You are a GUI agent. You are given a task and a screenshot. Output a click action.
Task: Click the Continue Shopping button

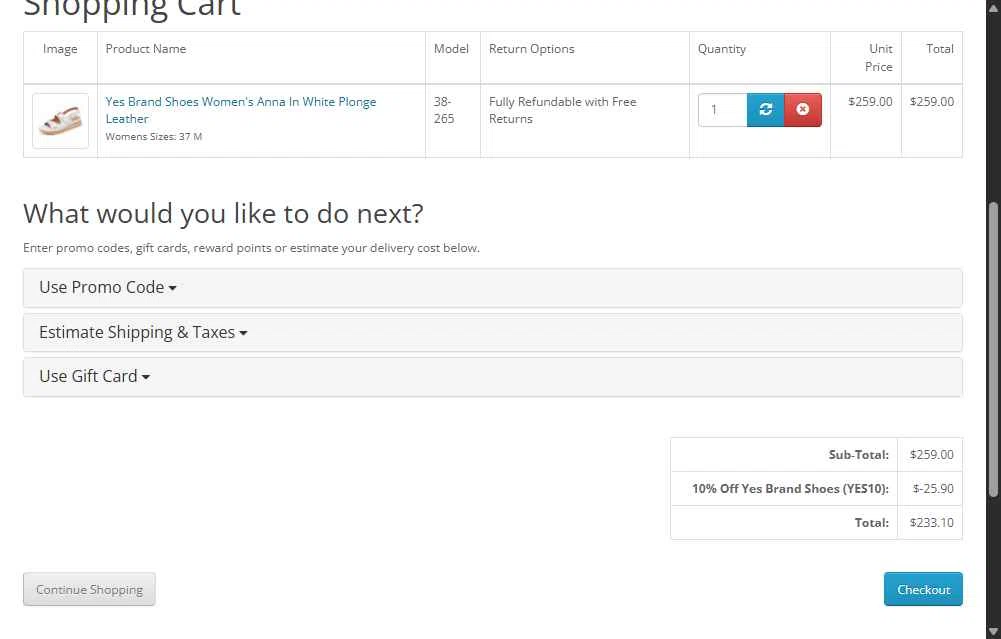click(89, 589)
